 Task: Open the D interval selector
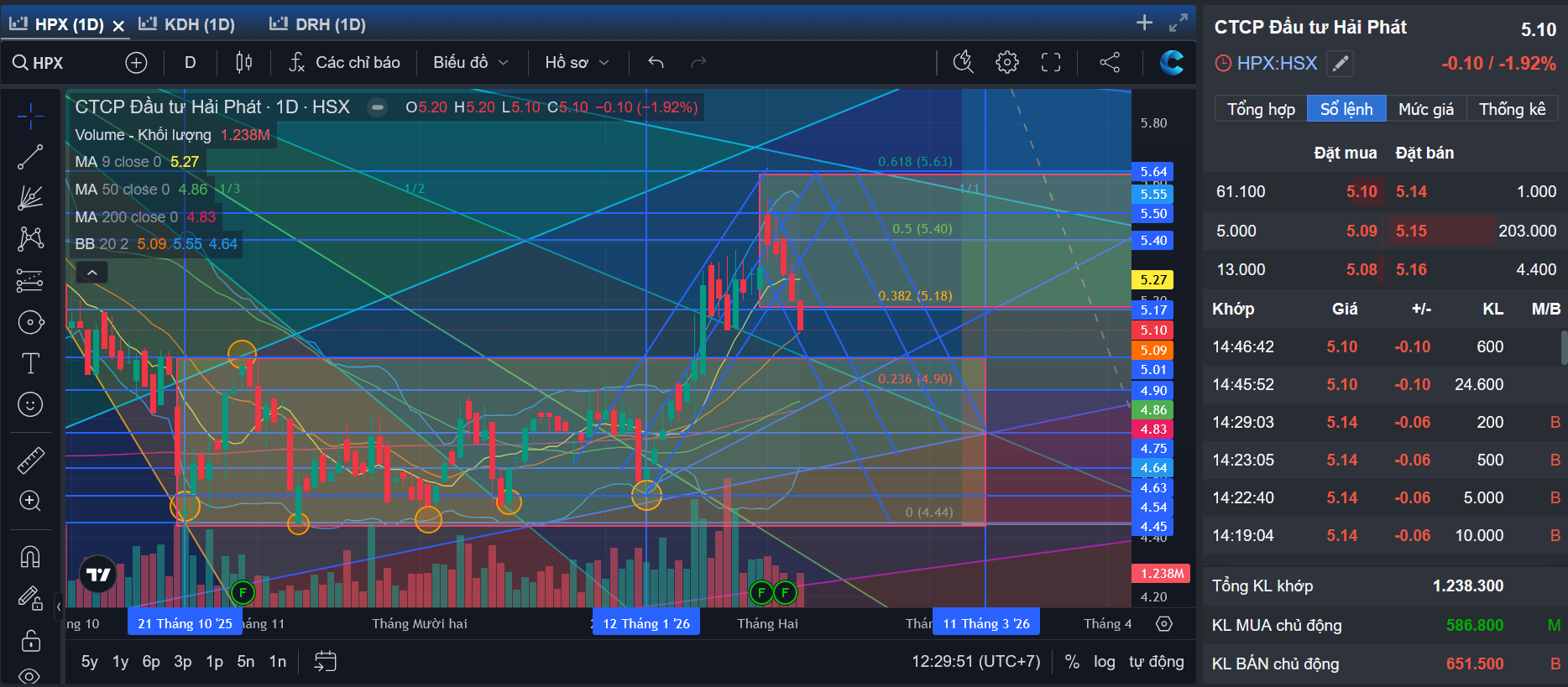point(191,62)
